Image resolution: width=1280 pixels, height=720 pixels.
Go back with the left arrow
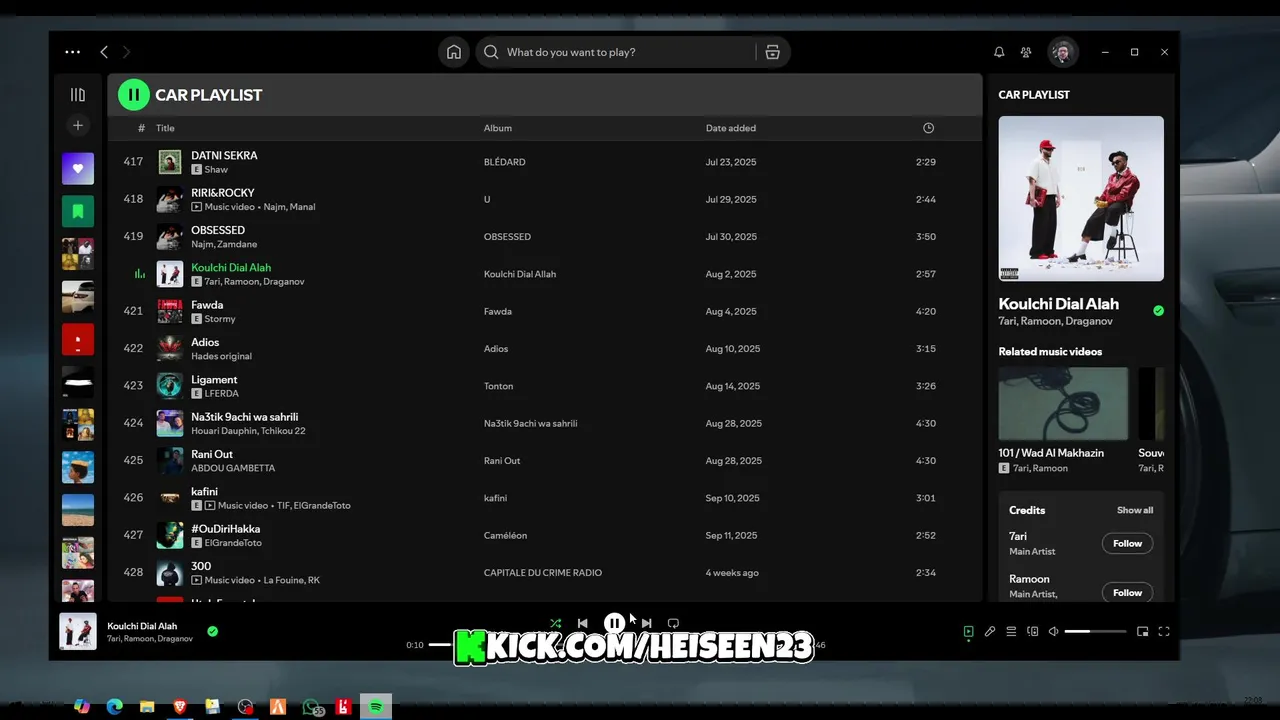(x=104, y=52)
